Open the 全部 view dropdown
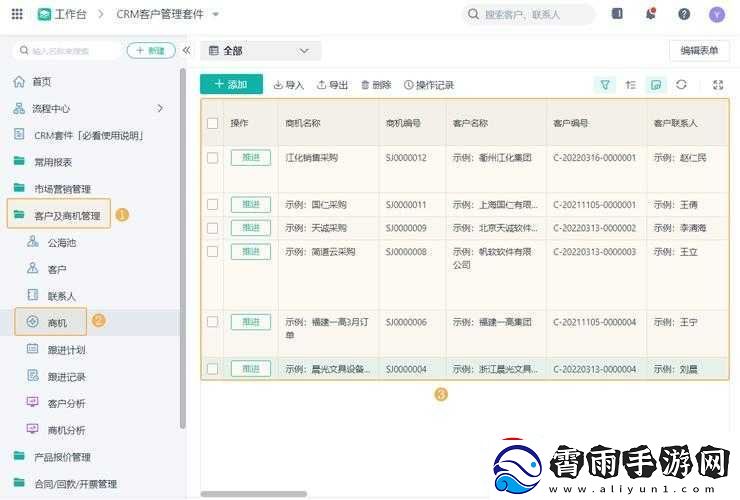The width and height of the screenshot is (740, 500). point(260,51)
